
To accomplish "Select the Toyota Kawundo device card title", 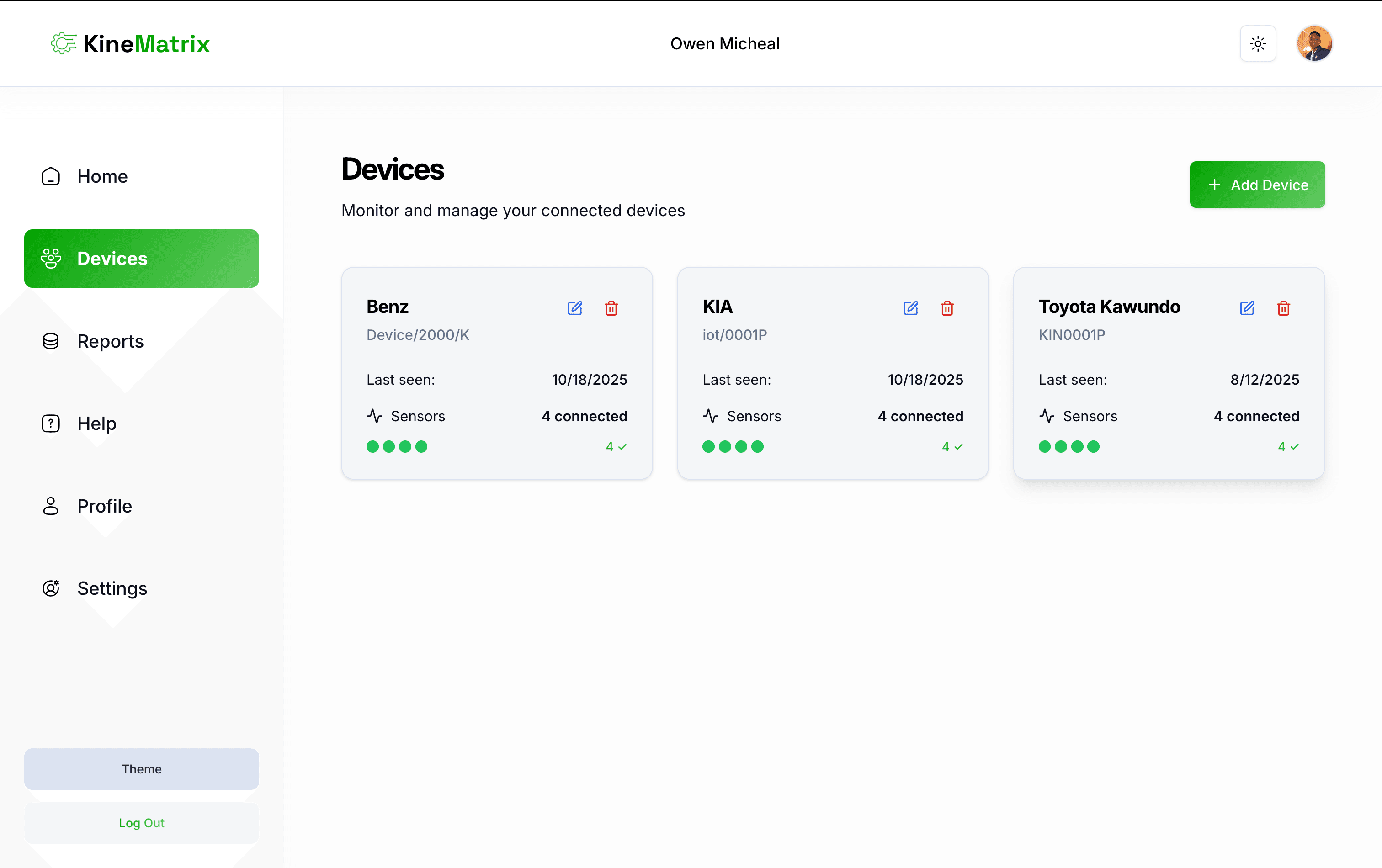I will click(1109, 307).
